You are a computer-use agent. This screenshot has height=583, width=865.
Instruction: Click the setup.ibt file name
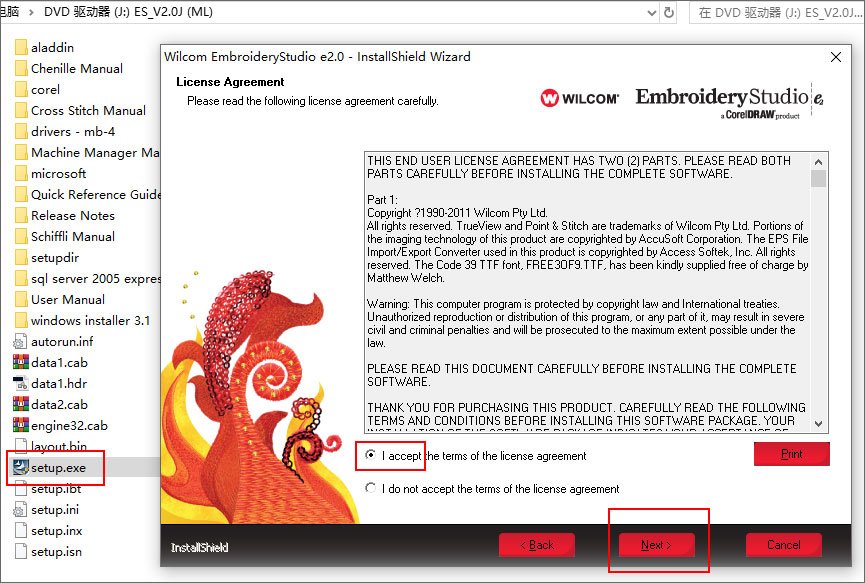pyautogui.click(x=56, y=489)
